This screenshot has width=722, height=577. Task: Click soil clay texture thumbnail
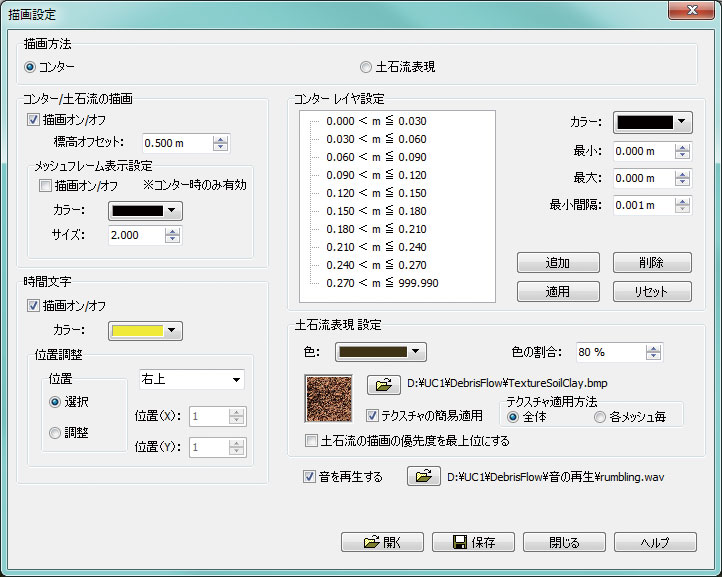pyautogui.click(x=328, y=398)
